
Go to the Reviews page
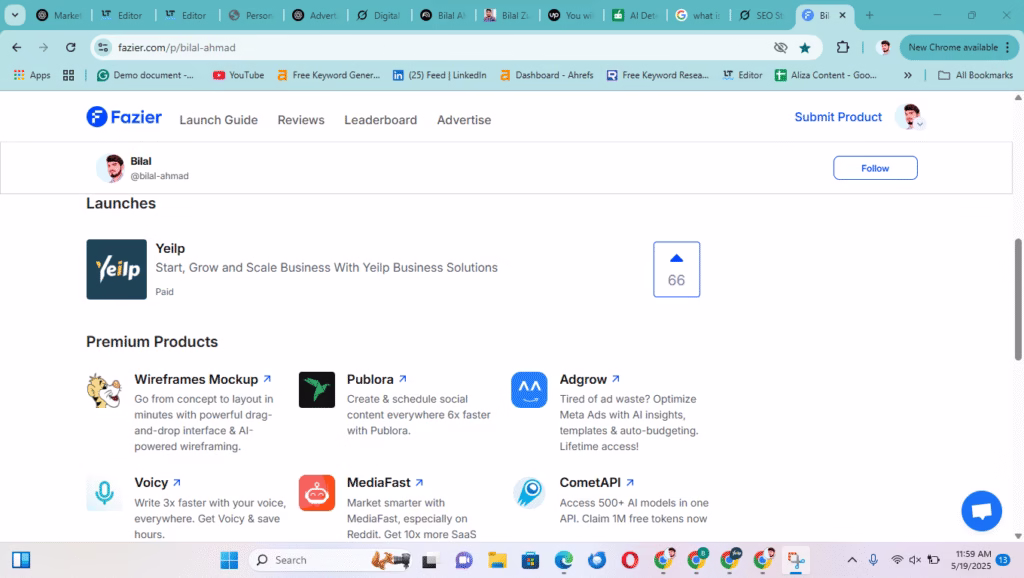tap(301, 120)
